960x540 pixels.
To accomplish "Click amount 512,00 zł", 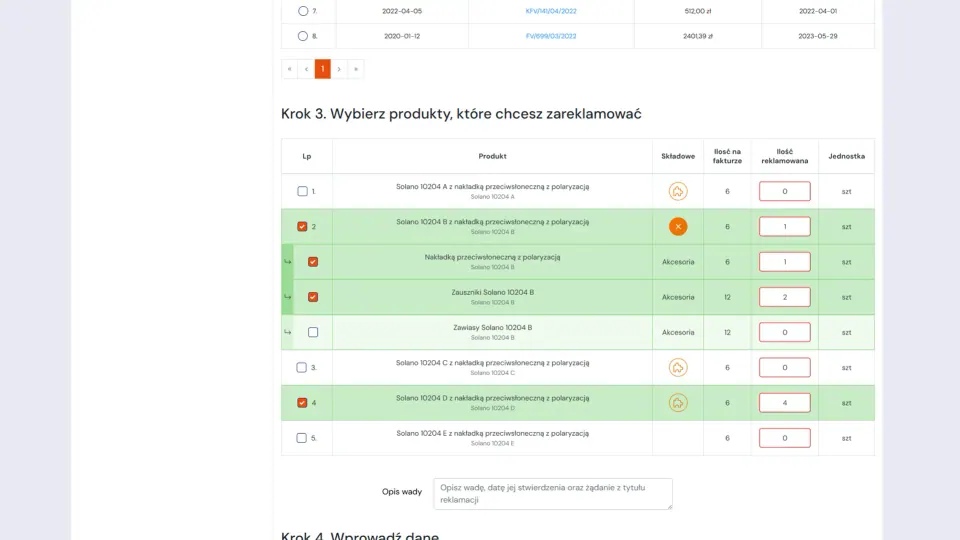I will (x=697, y=11).
